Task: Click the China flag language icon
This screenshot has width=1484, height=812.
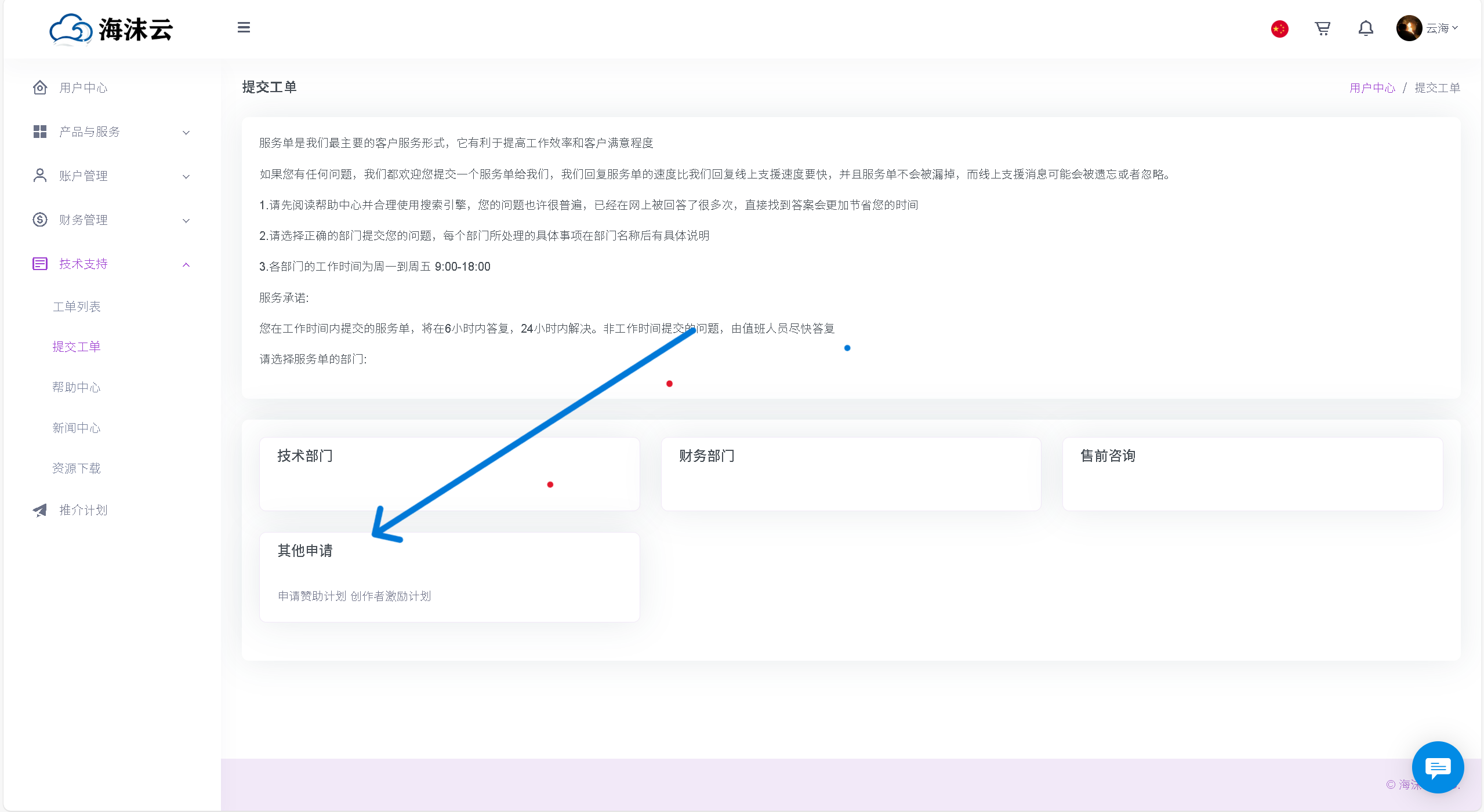Action: click(x=1279, y=28)
